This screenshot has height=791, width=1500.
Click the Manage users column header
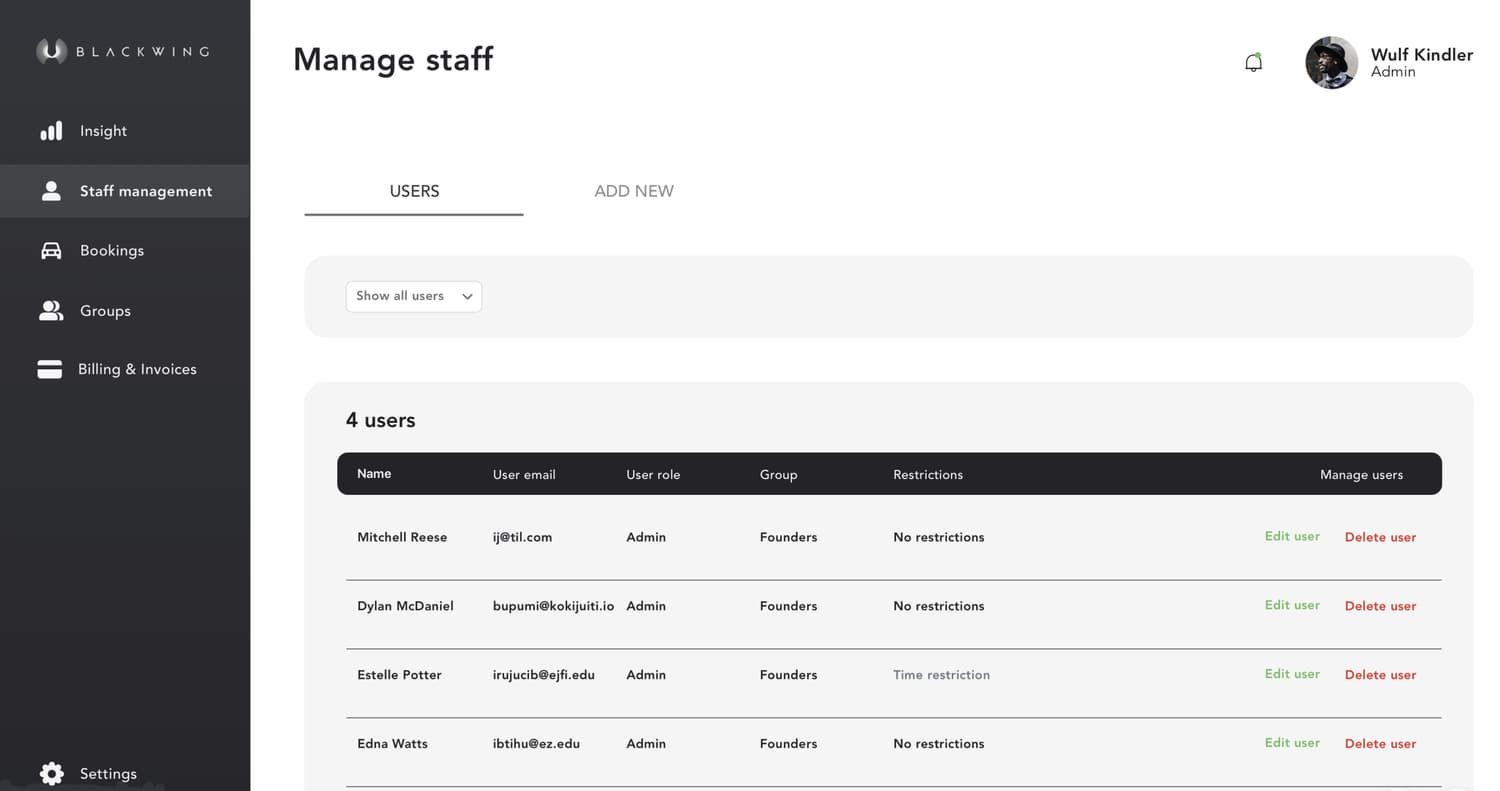1361,474
